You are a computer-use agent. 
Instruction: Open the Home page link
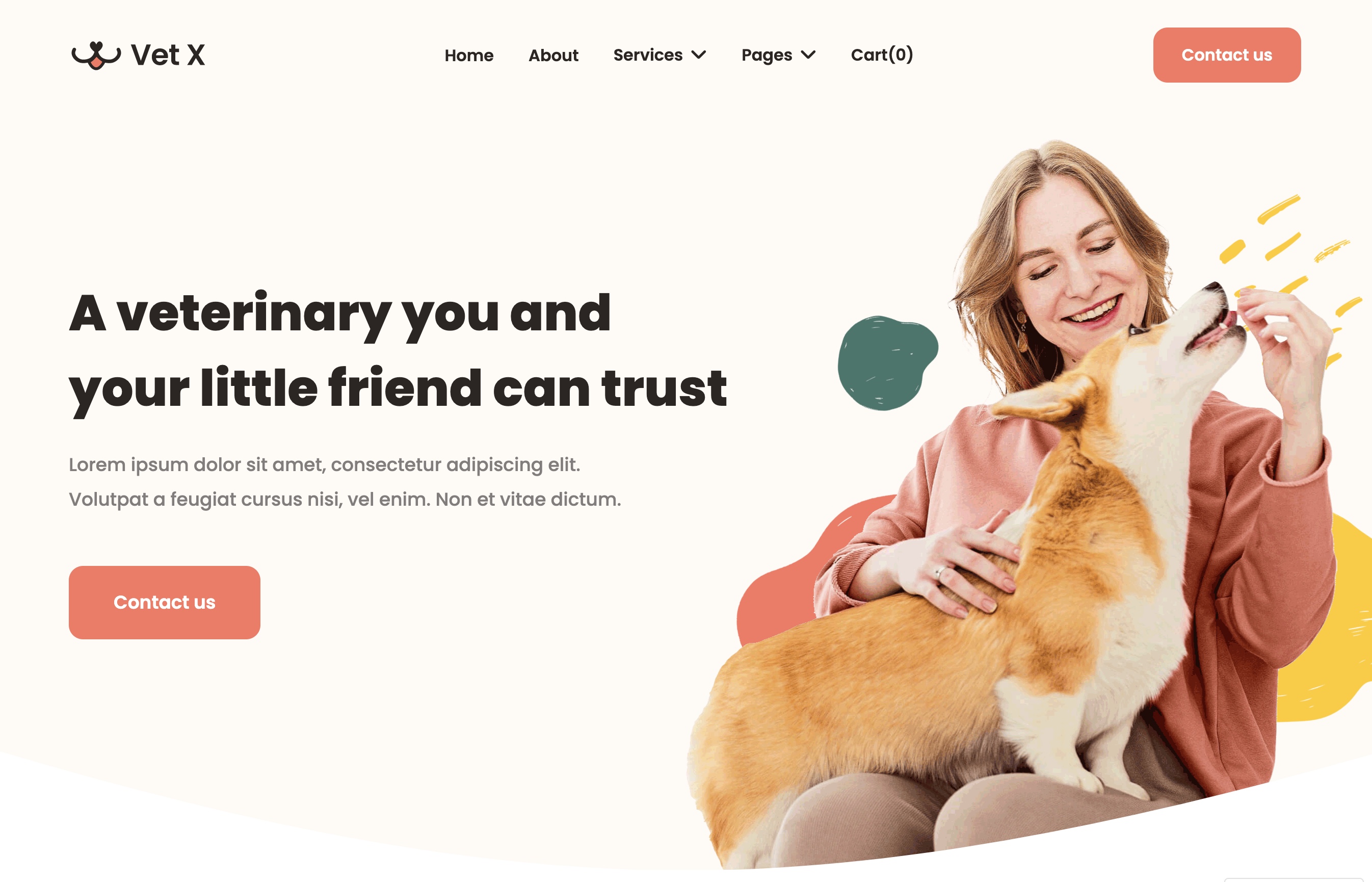point(469,56)
